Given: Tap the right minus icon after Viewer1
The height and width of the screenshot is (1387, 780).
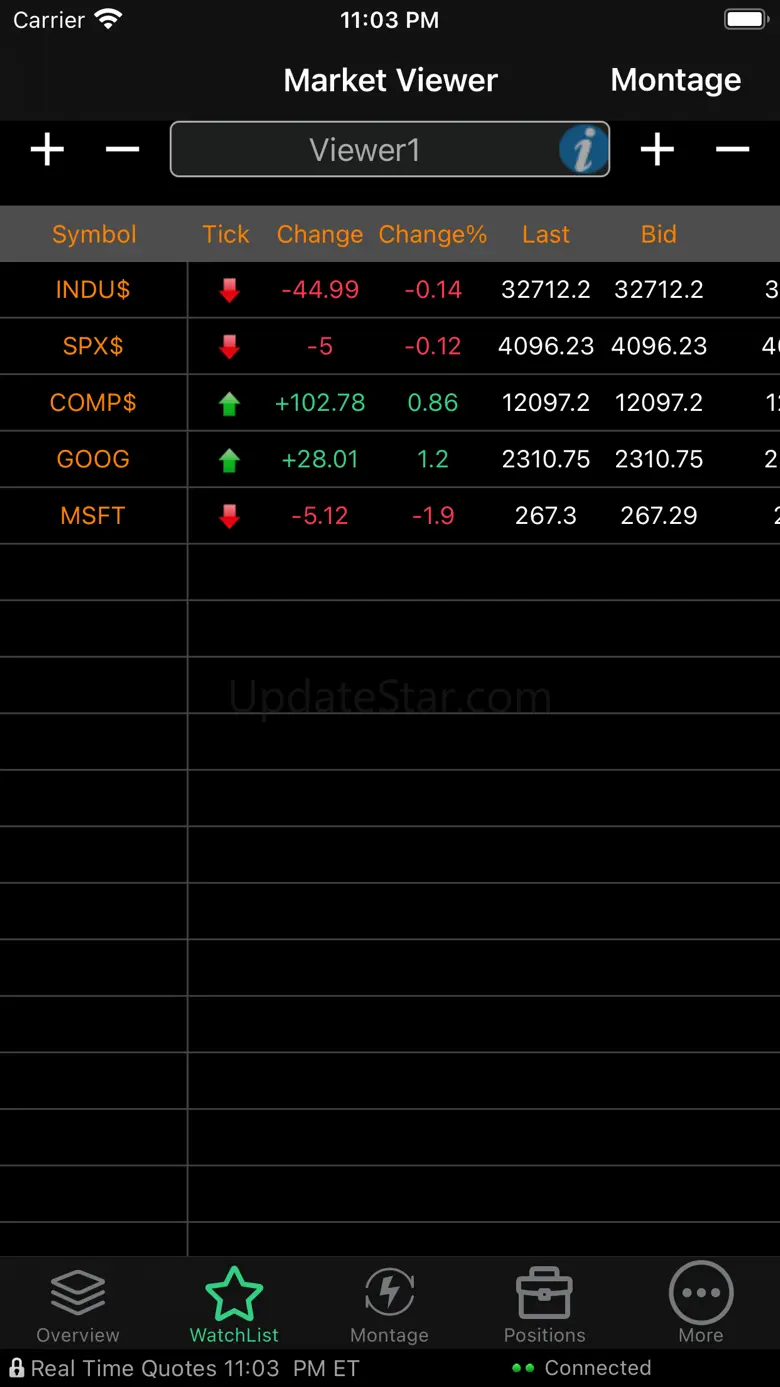Looking at the screenshot, I should click(x=732, y=150).
